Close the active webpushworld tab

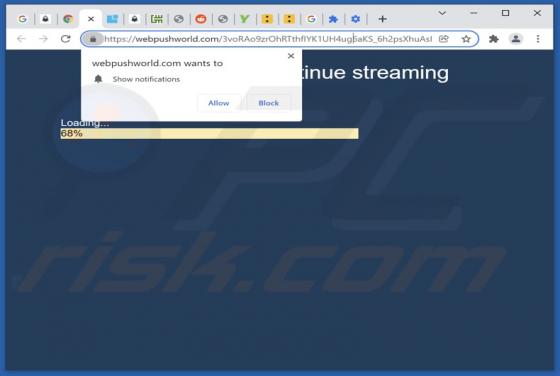pos(91,19)
